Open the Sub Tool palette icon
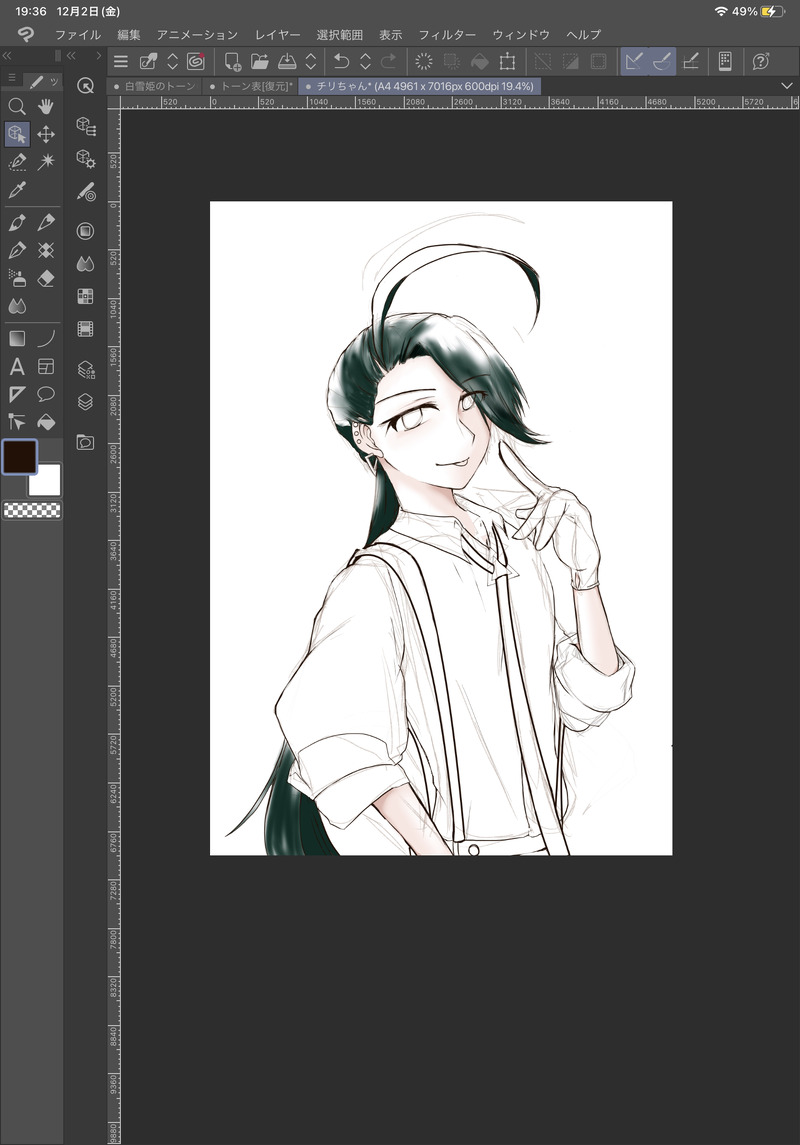This screenshot has height=1145, width=800. pyautogui.click(x=85, y=126)
